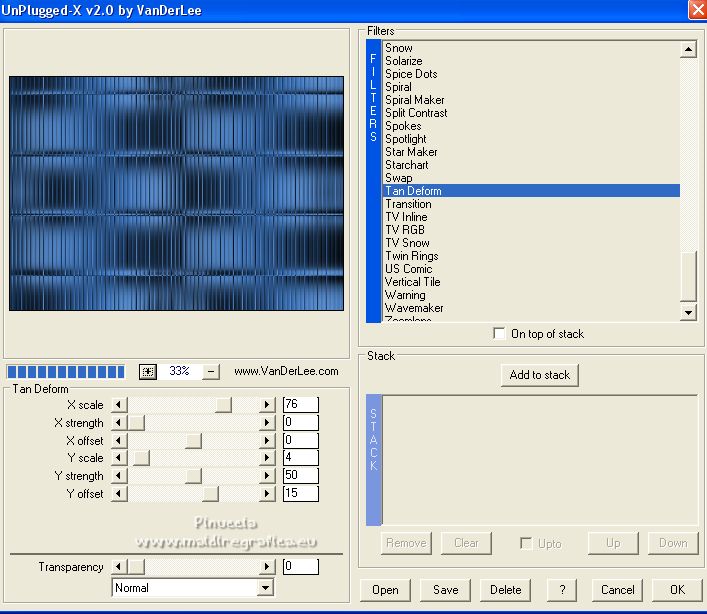This screenshot has height=614, width=707.
Task: Click the OK button
Action: (677, 590)
